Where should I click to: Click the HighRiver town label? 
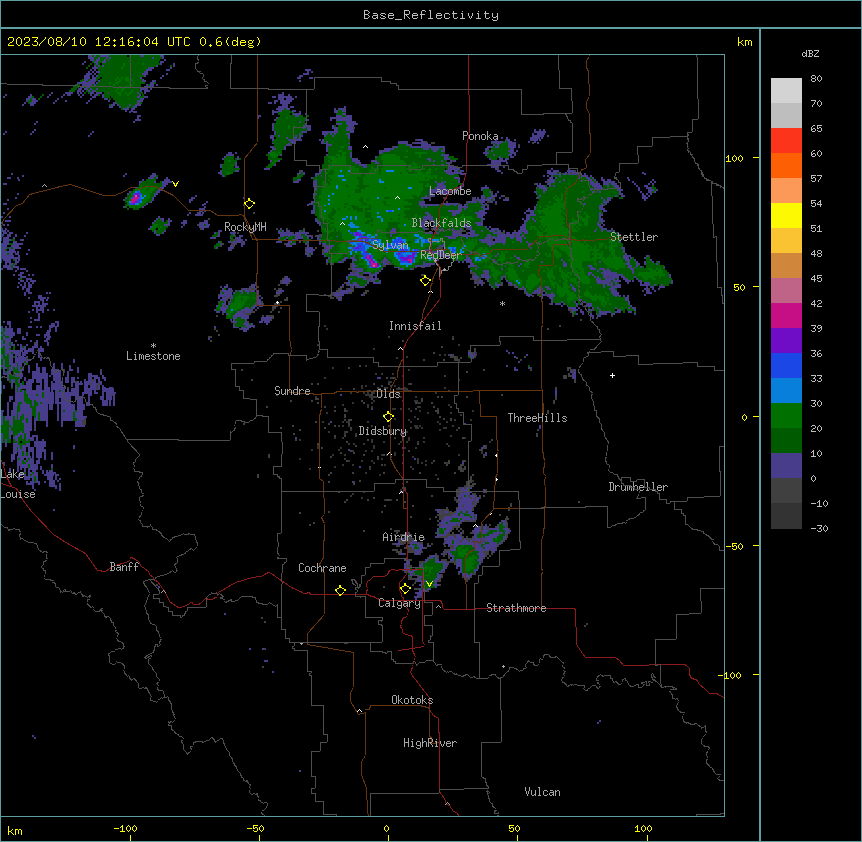(x=430, y=743)
